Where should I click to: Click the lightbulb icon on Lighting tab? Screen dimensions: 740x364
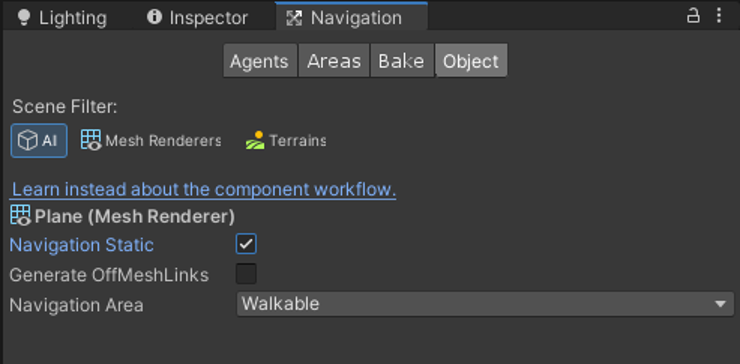pyautogui.click(x=23, y=17)
